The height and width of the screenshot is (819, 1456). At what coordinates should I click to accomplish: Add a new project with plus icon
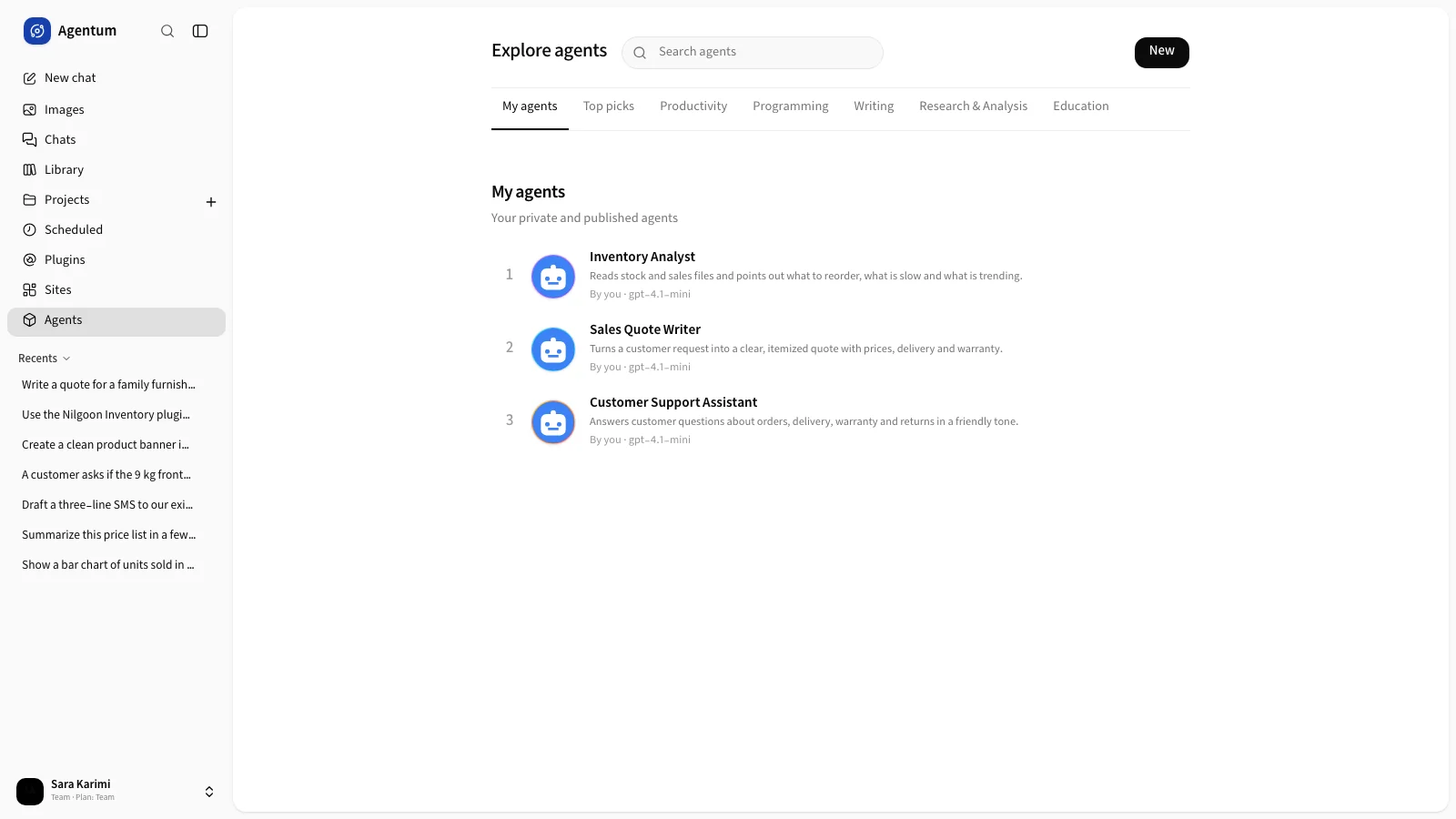(211, 202)
